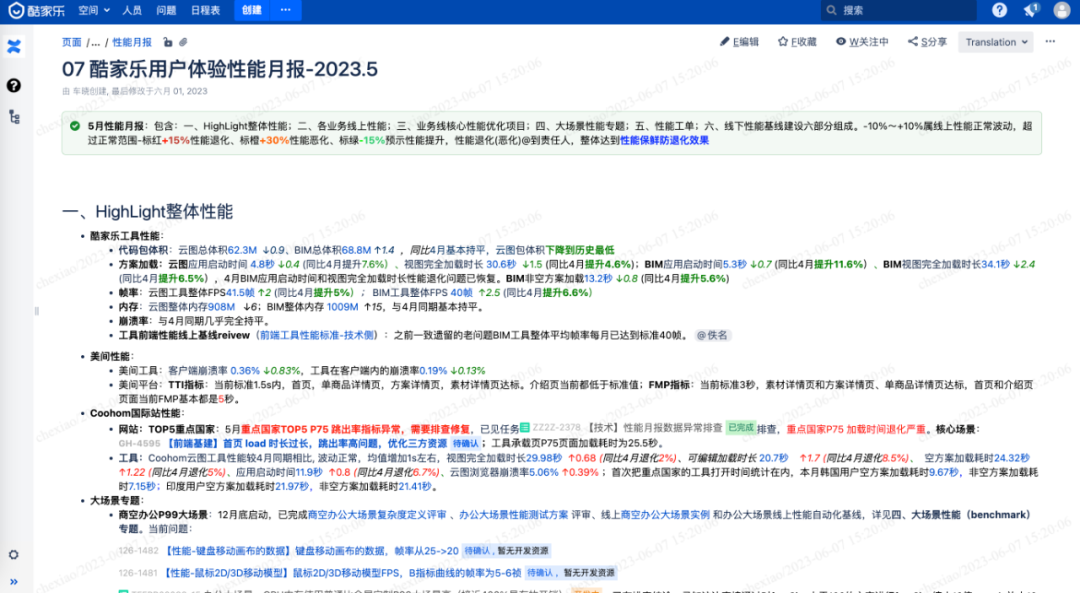Go to 页面 breadcrumb link

pos(72,42)
